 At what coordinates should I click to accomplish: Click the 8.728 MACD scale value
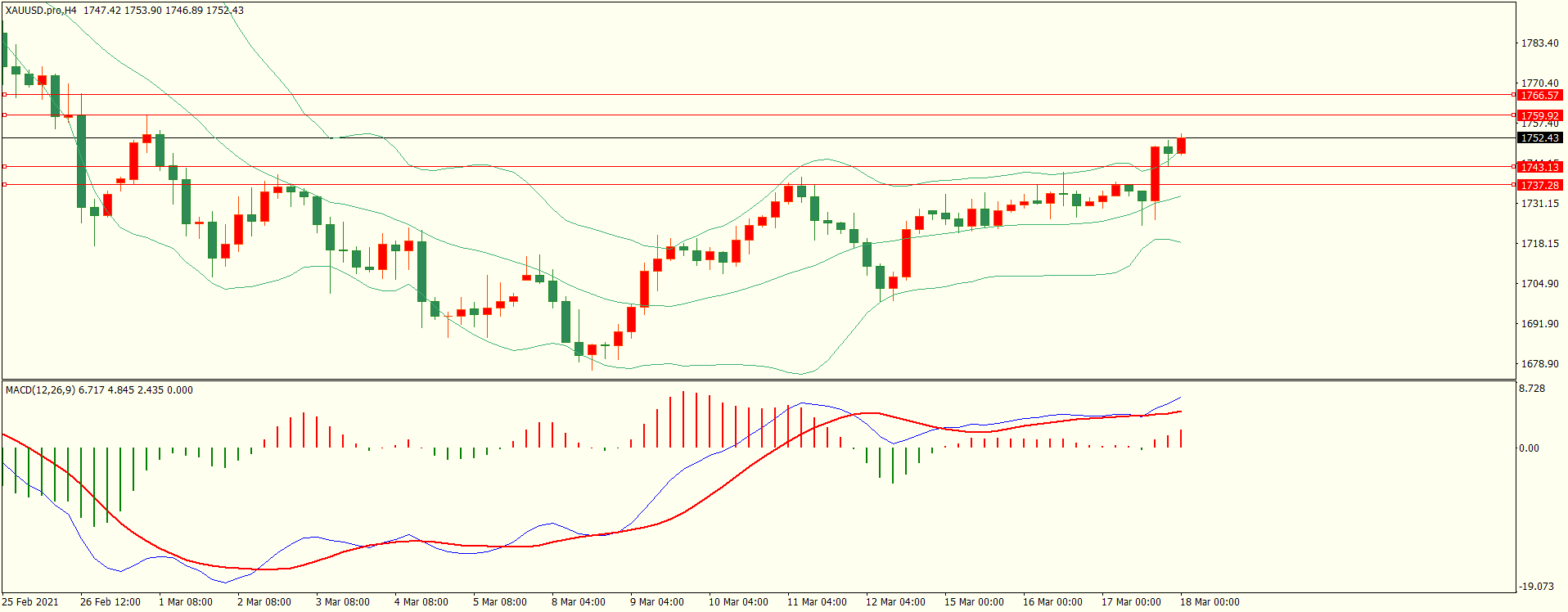pos(1532,389)
